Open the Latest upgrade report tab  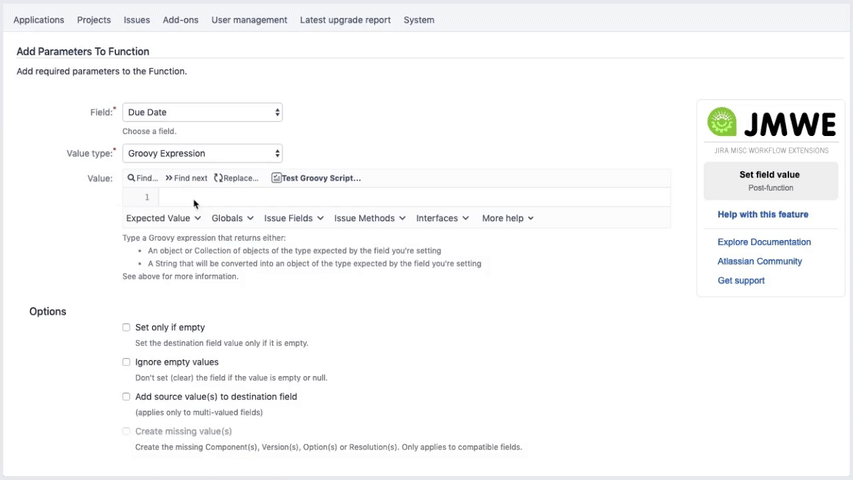coord(345,20)
